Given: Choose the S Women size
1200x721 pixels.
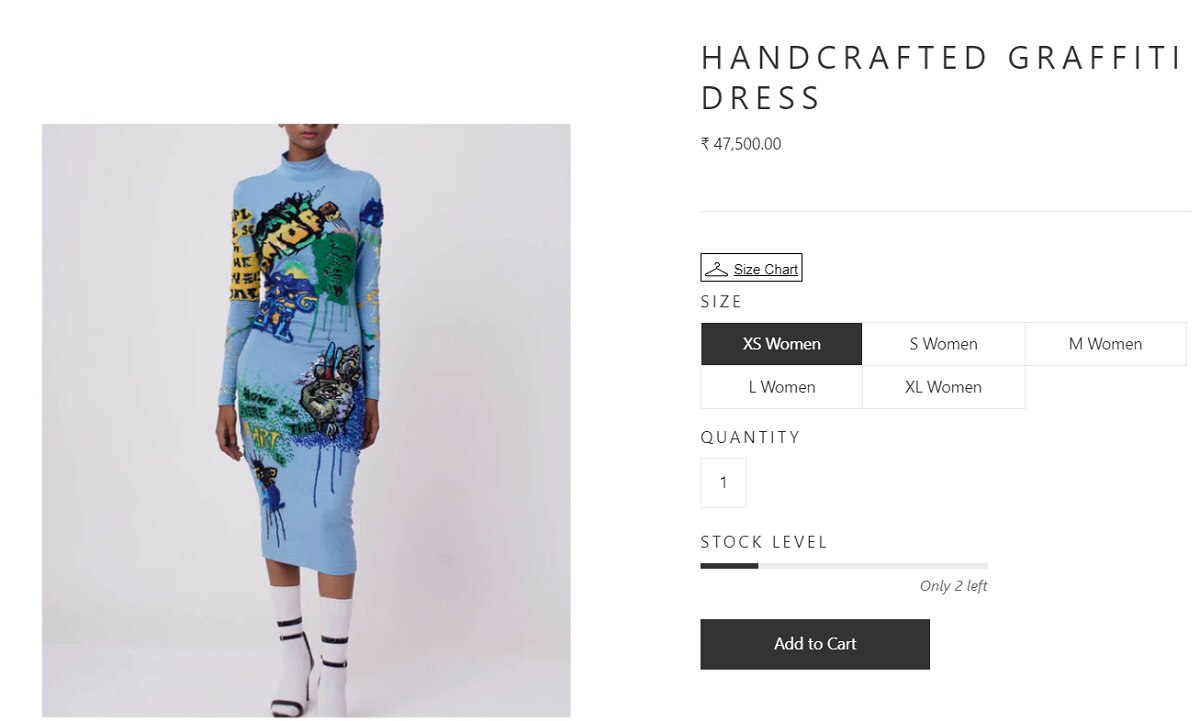Looking at the screenshot, I should [x=943, y=344].
